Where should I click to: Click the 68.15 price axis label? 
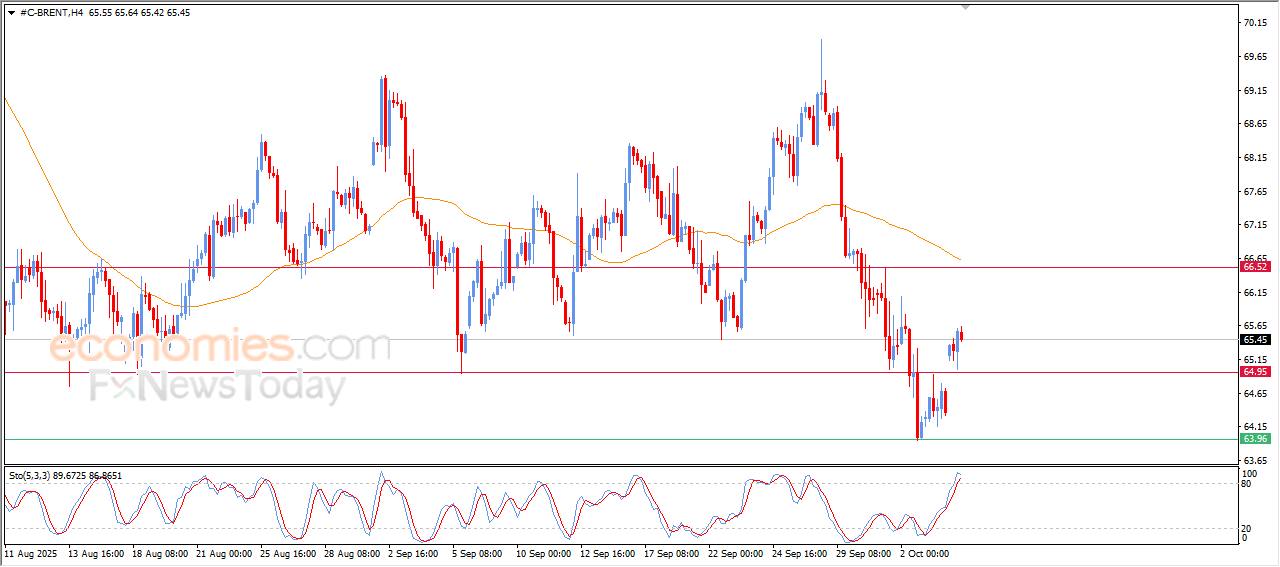1255,158
